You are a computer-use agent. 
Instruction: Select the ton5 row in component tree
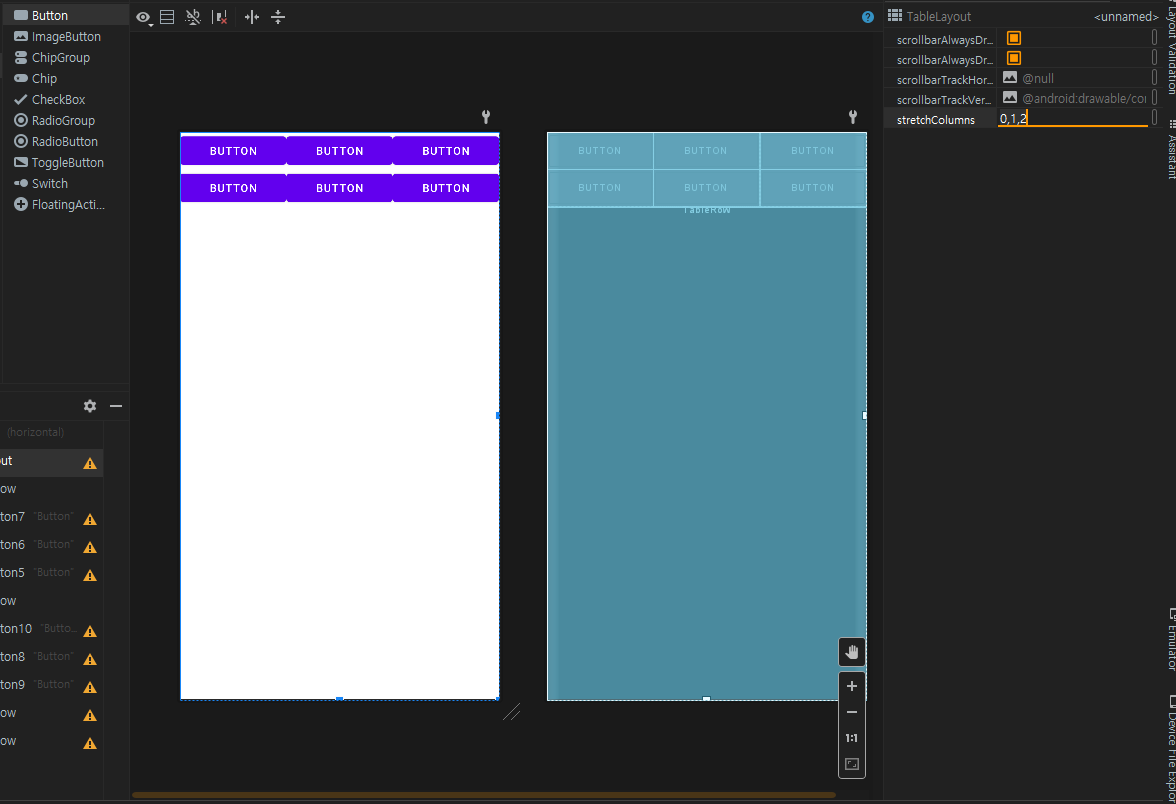click(51, 572)
